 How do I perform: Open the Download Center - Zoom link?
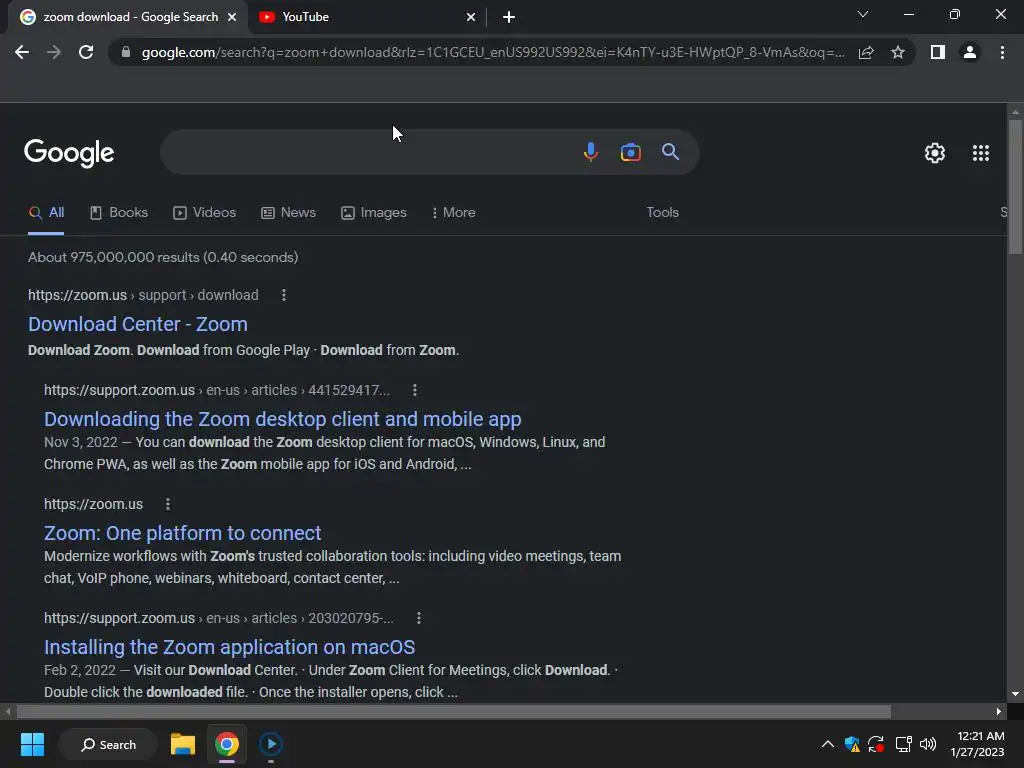click(x=138, y=324)
